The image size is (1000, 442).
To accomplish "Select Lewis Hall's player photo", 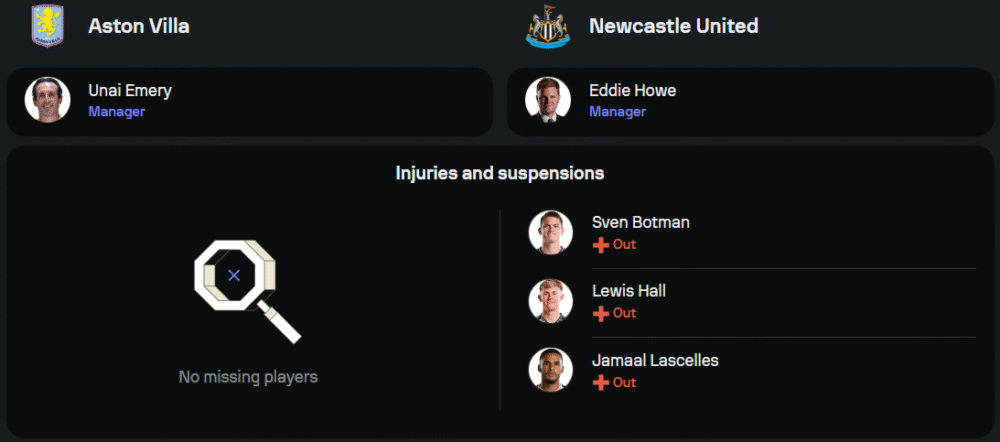I will (551, 301).
